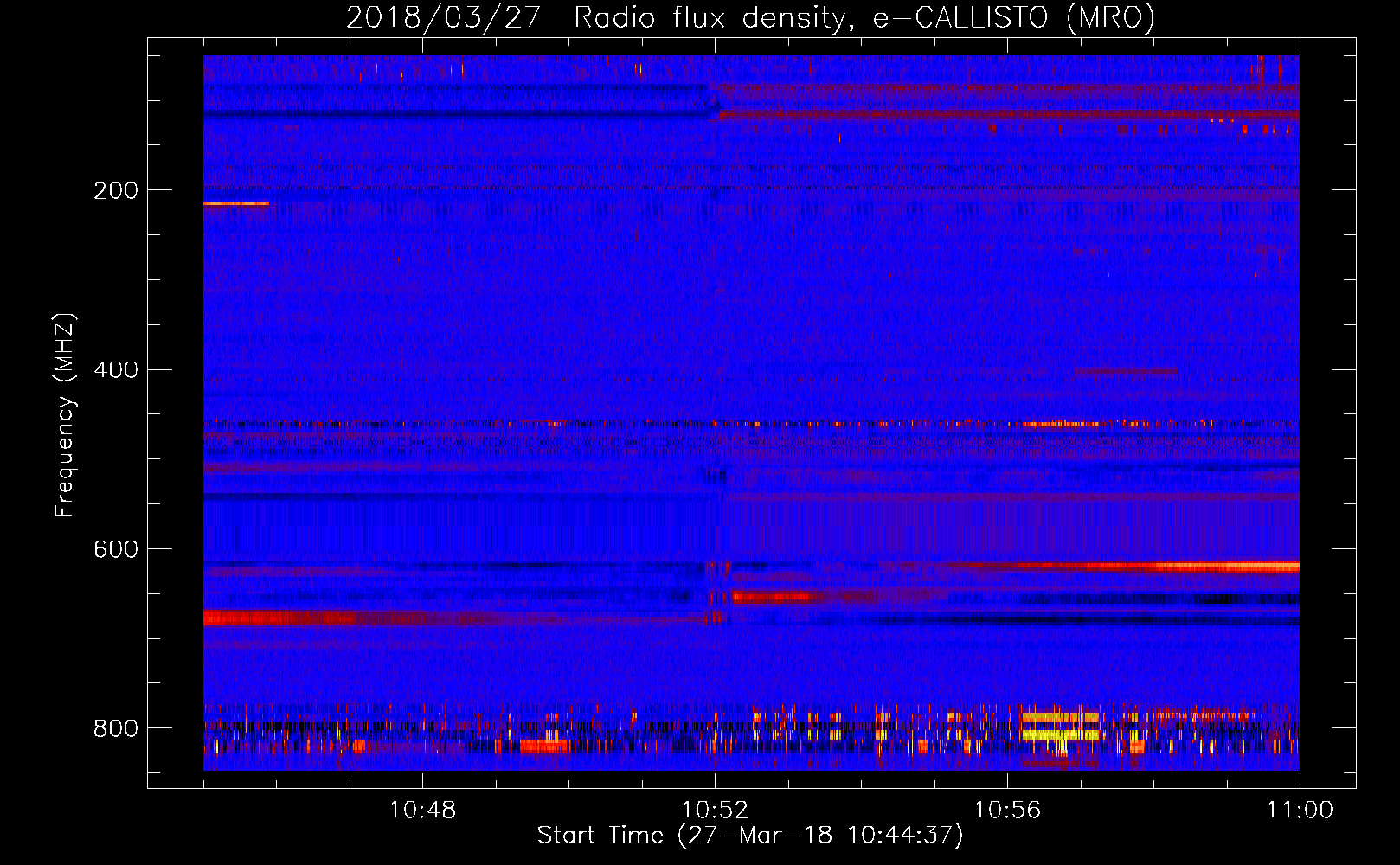Click the 600 frequency tick label

tap(116, 550)
